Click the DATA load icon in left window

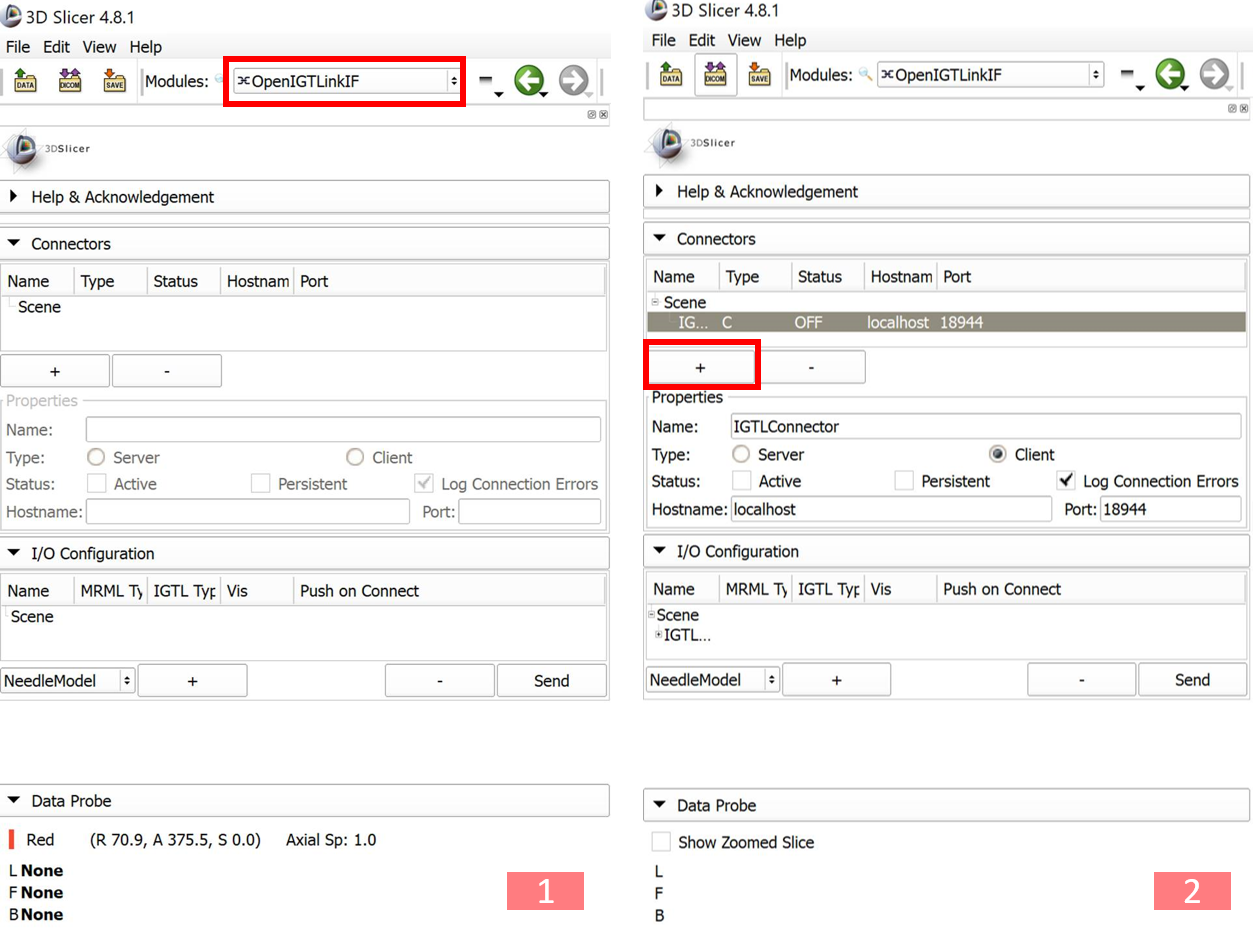26,81
